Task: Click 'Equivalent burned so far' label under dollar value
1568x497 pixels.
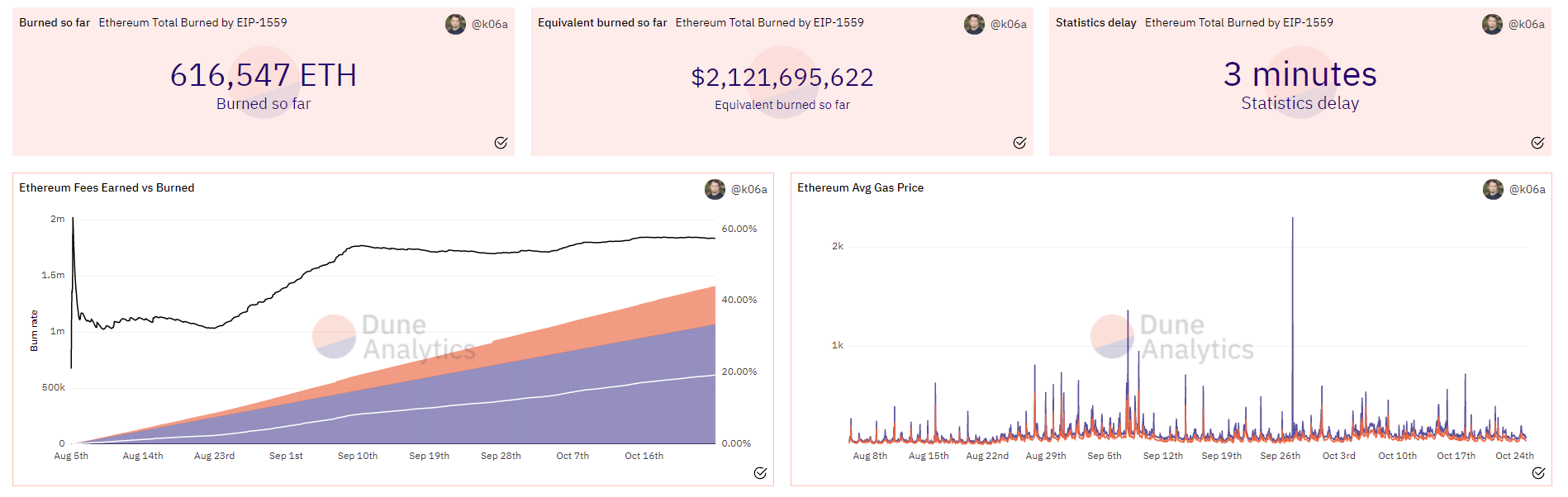Action: [782, 105]
